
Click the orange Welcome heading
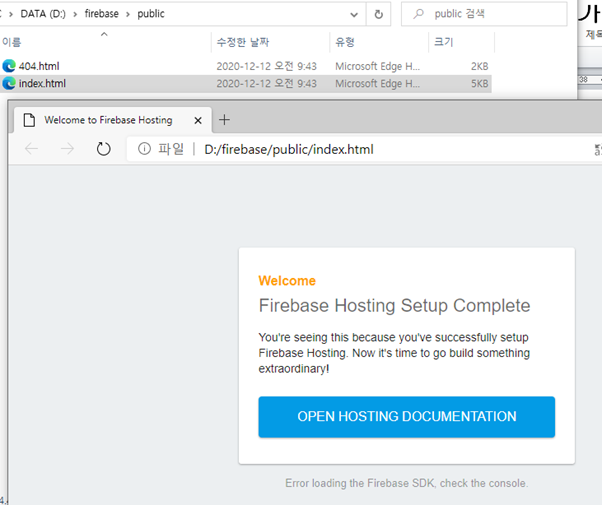pos(287,281)
